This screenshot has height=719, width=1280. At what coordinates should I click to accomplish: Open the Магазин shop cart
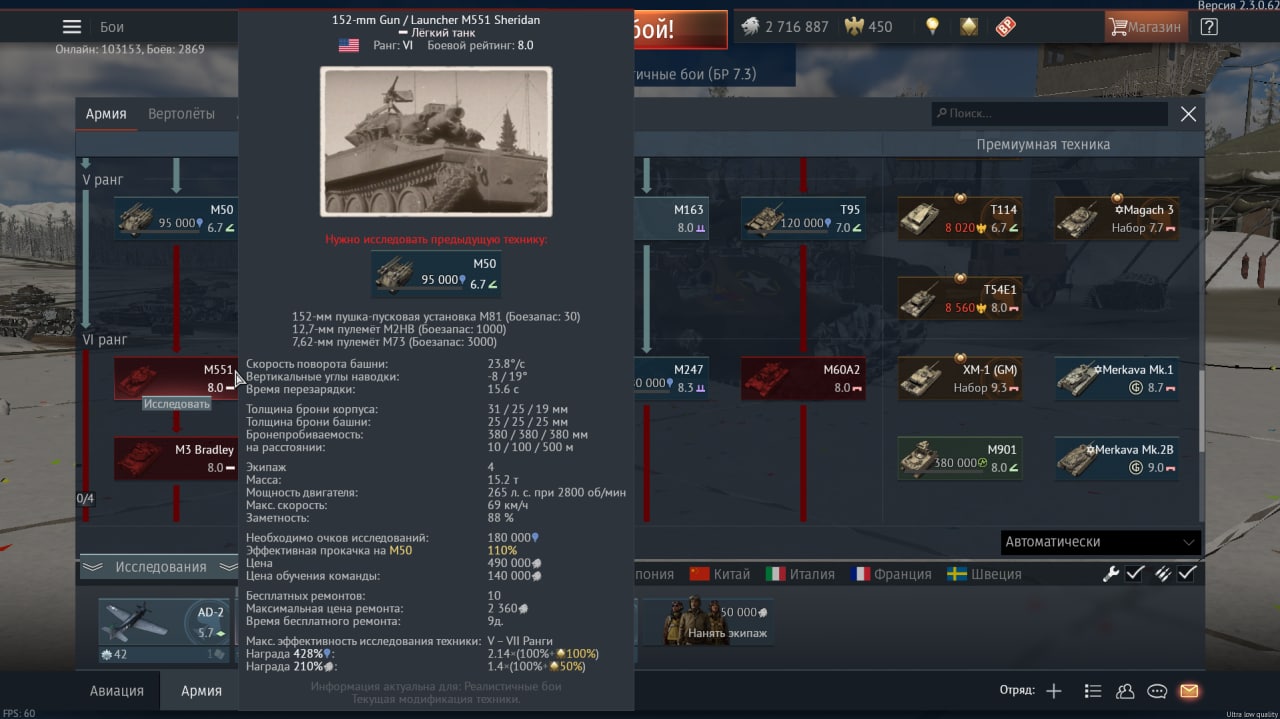pyautogui.click(x=1145, y=27)
